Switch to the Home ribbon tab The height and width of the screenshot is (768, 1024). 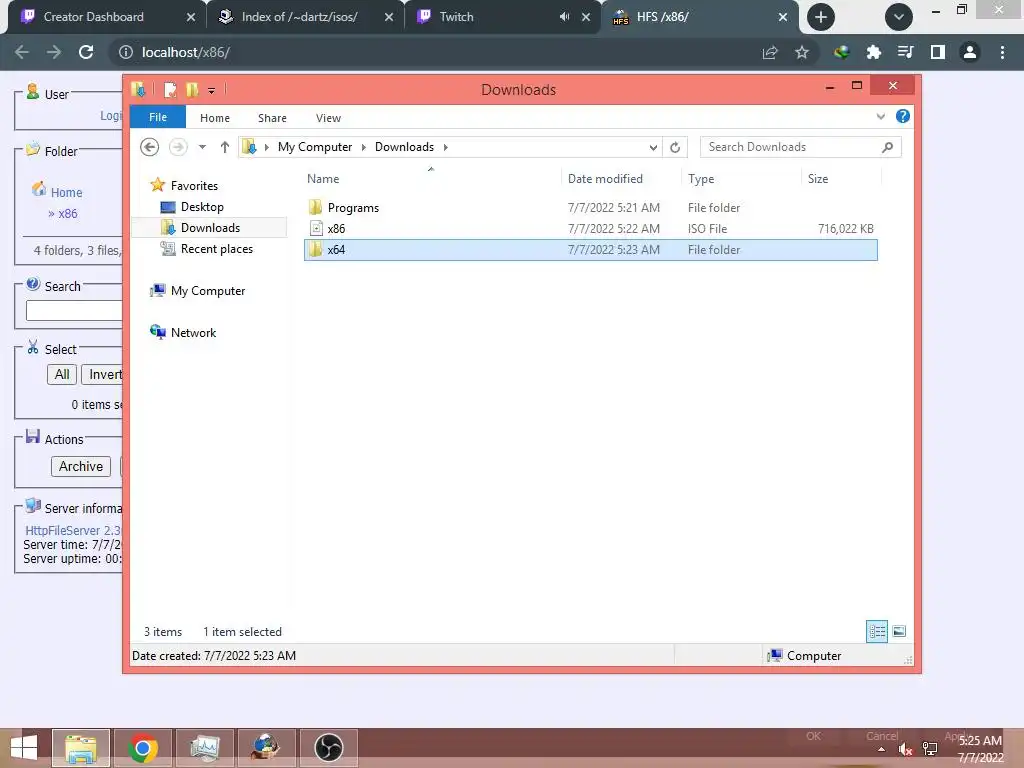[214, 118]
